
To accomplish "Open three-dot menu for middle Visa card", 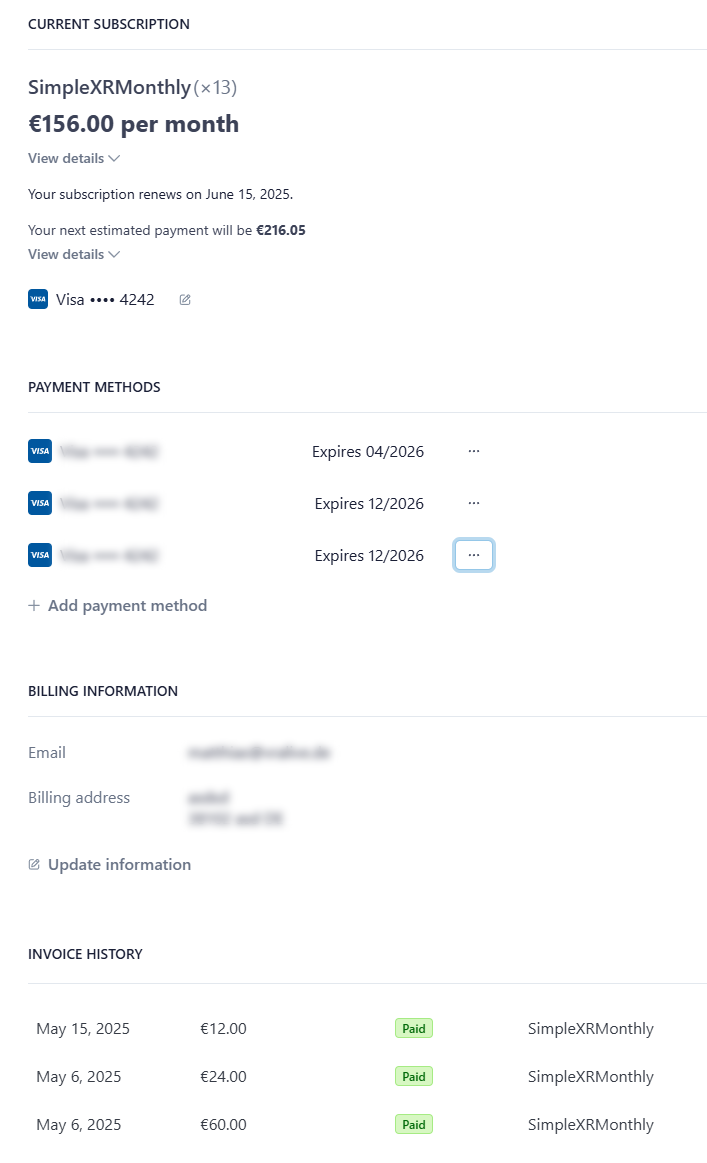I will [x=474, y=503].
